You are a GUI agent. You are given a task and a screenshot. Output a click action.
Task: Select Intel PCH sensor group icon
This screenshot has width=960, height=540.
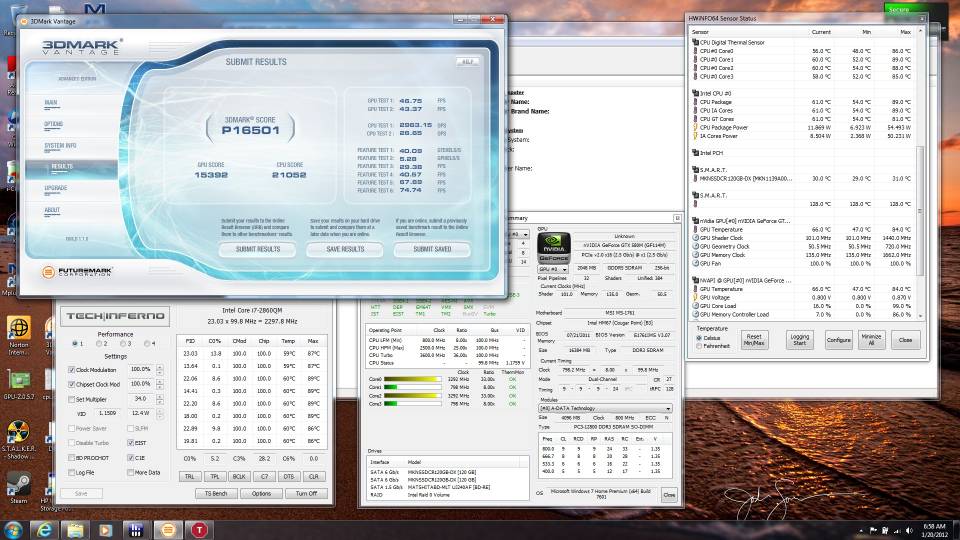click(x=696, y=152)
